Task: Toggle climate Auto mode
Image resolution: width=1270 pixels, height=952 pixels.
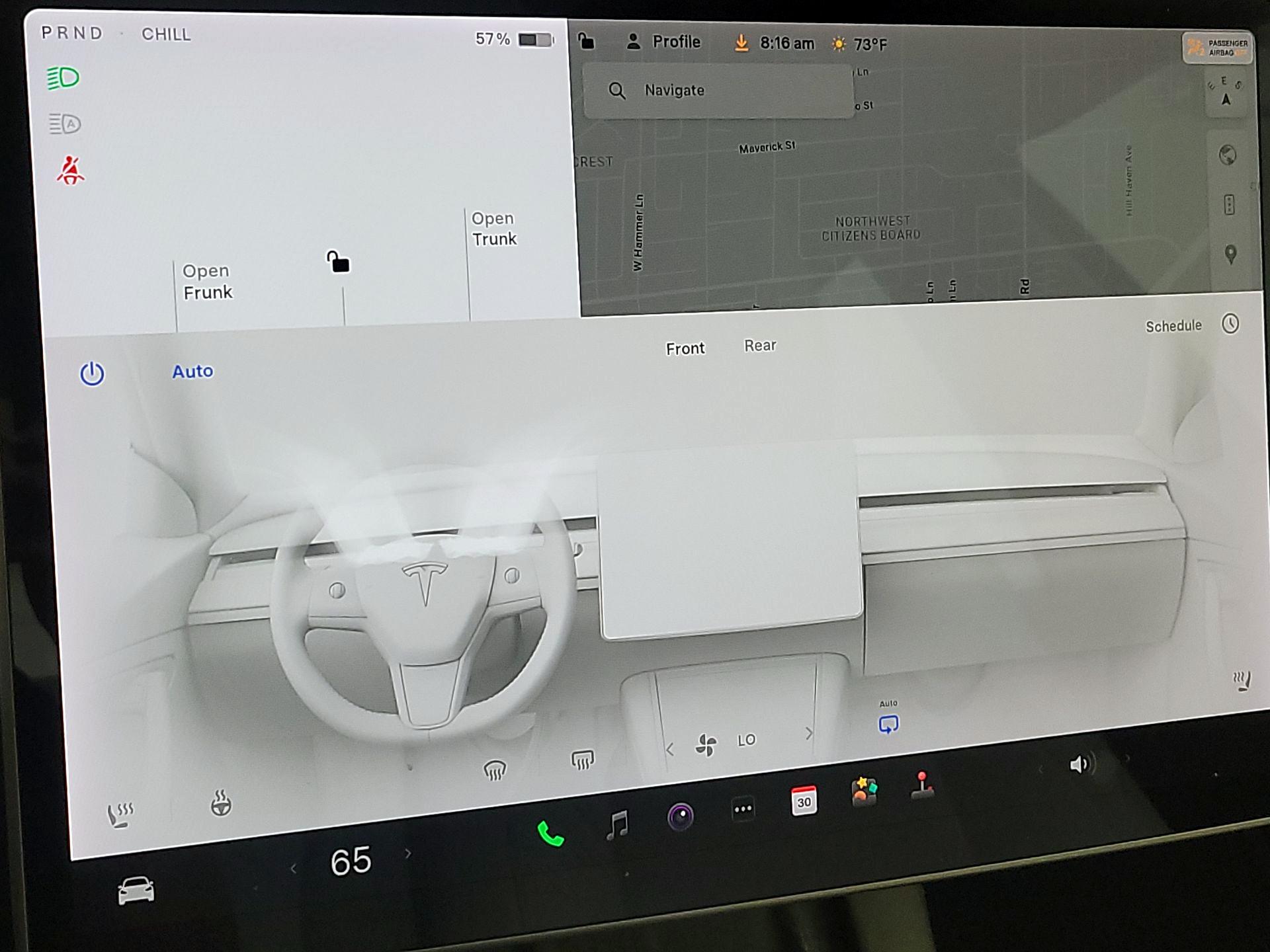Action: pos(192,372)
